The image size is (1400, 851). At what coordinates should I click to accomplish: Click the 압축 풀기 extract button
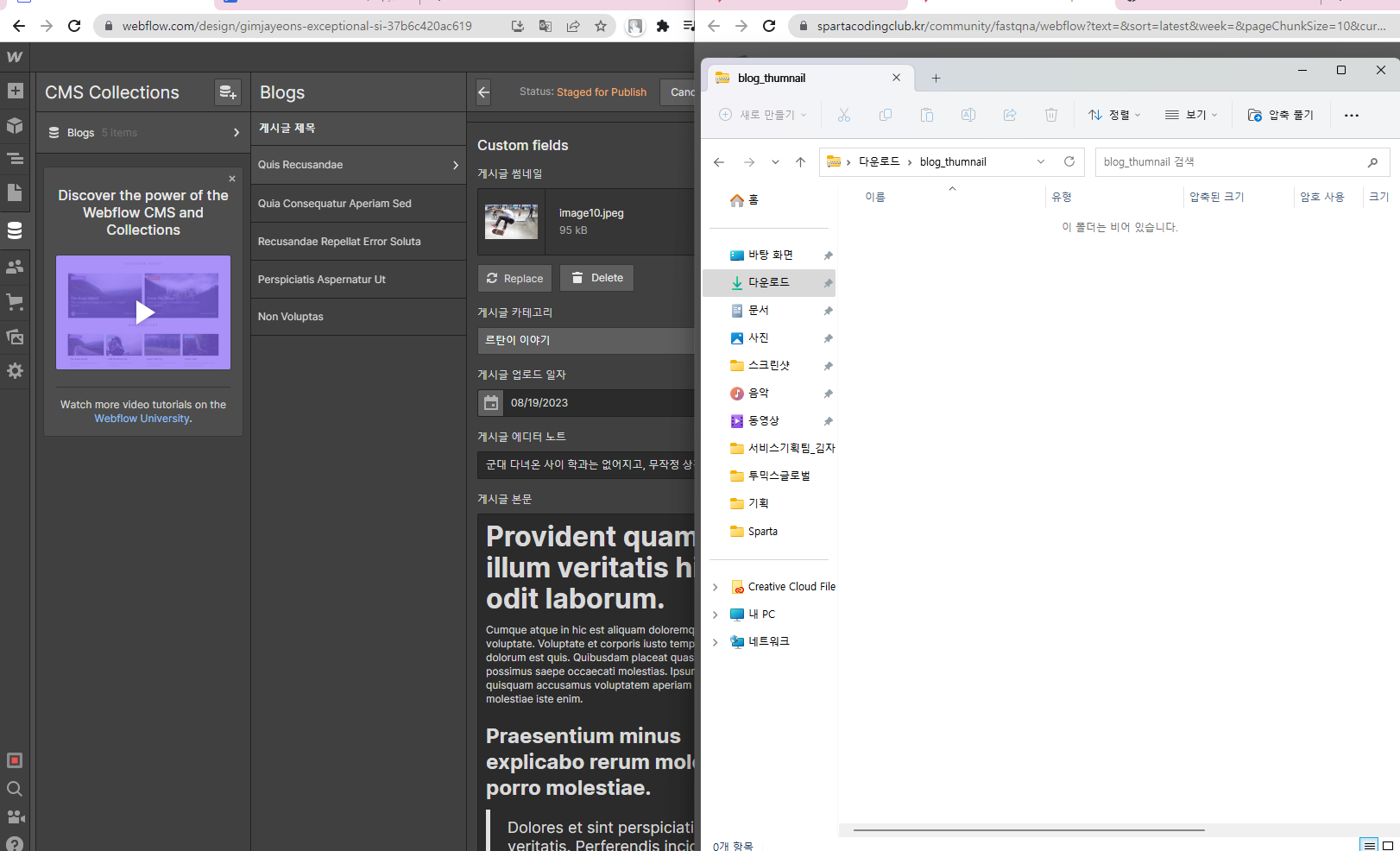coord(1280,115)
